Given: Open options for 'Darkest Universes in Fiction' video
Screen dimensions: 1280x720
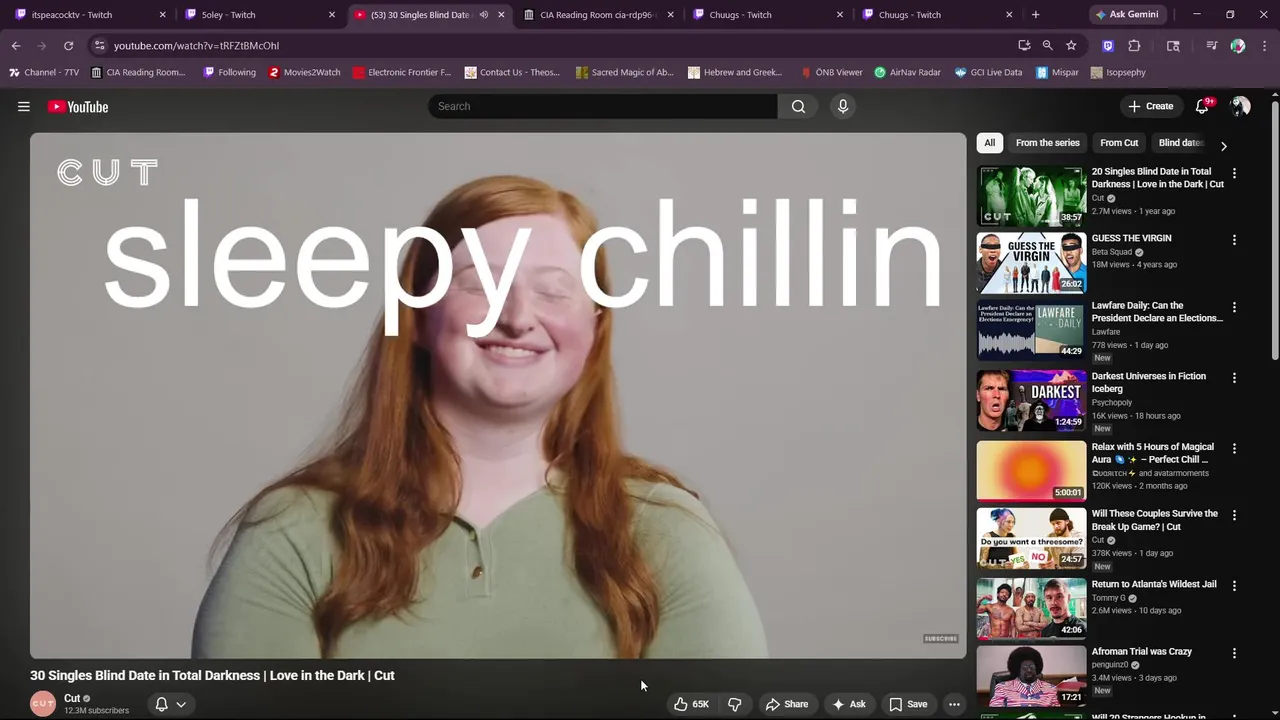Looking at the screenshot, I should click(1234, 378).
